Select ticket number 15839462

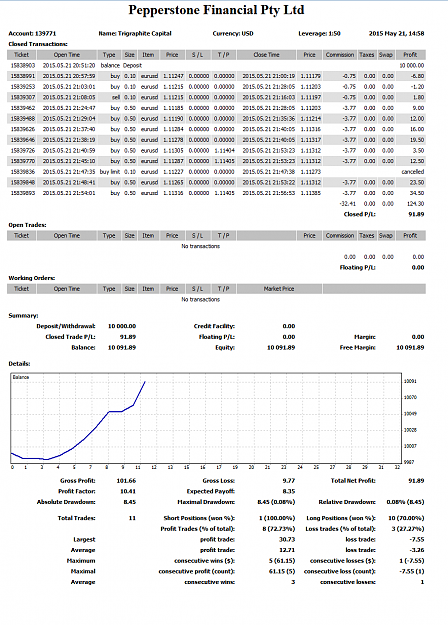click(x=23, y=108)
